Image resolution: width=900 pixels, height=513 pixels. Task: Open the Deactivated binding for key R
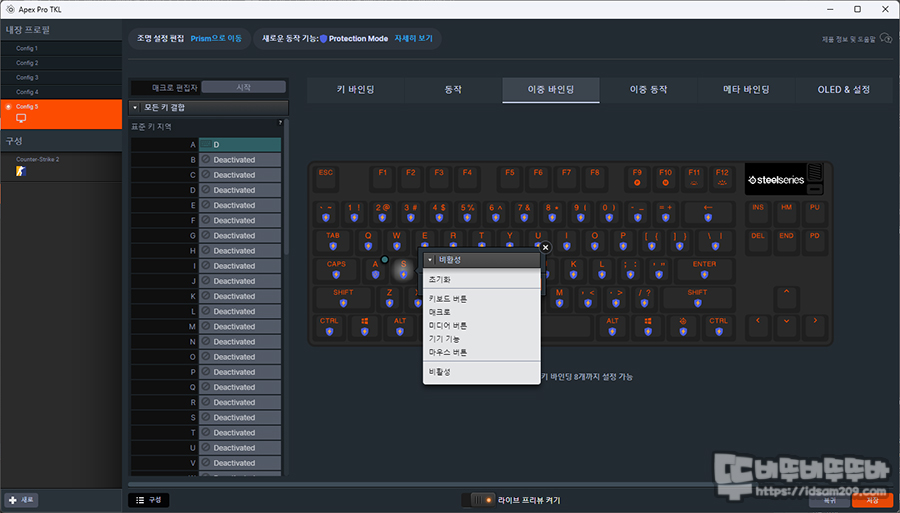(x=240, y=402)
